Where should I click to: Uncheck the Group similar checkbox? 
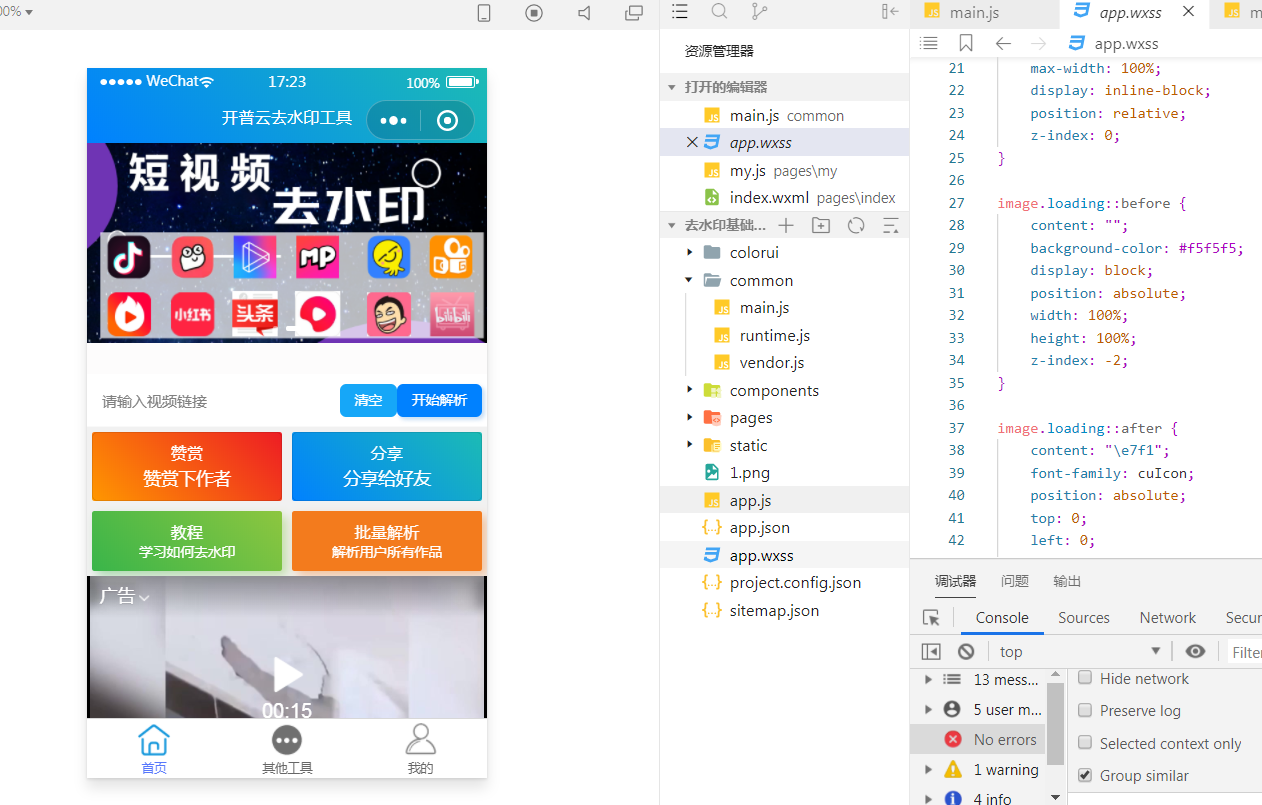click(x=1085, y=775)
